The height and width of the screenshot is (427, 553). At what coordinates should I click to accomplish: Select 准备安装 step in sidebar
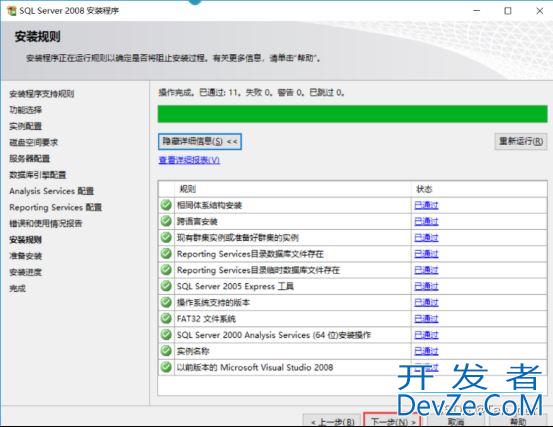(x=25, y=256)
